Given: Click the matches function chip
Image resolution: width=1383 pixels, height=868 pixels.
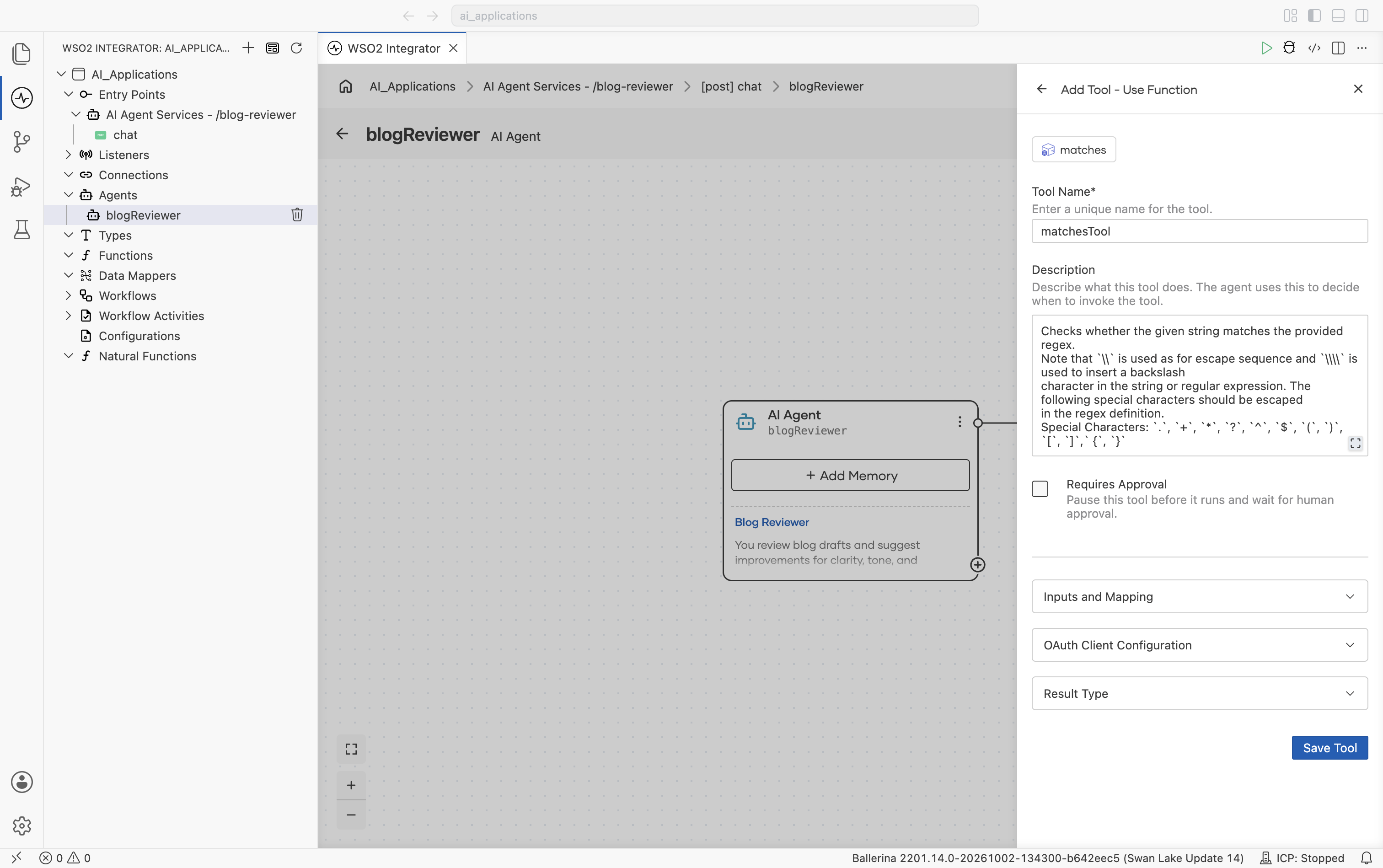Looking at the screenshot, I should [x=1073, y=150].
